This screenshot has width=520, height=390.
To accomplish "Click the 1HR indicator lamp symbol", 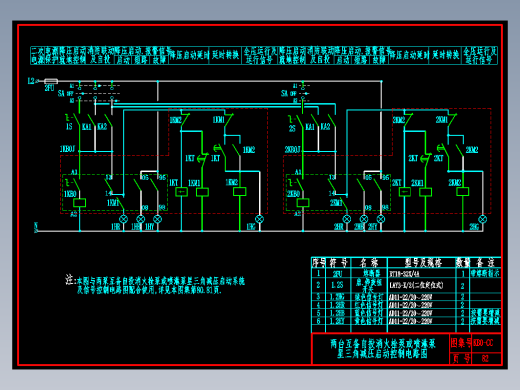I will [124, 219].
